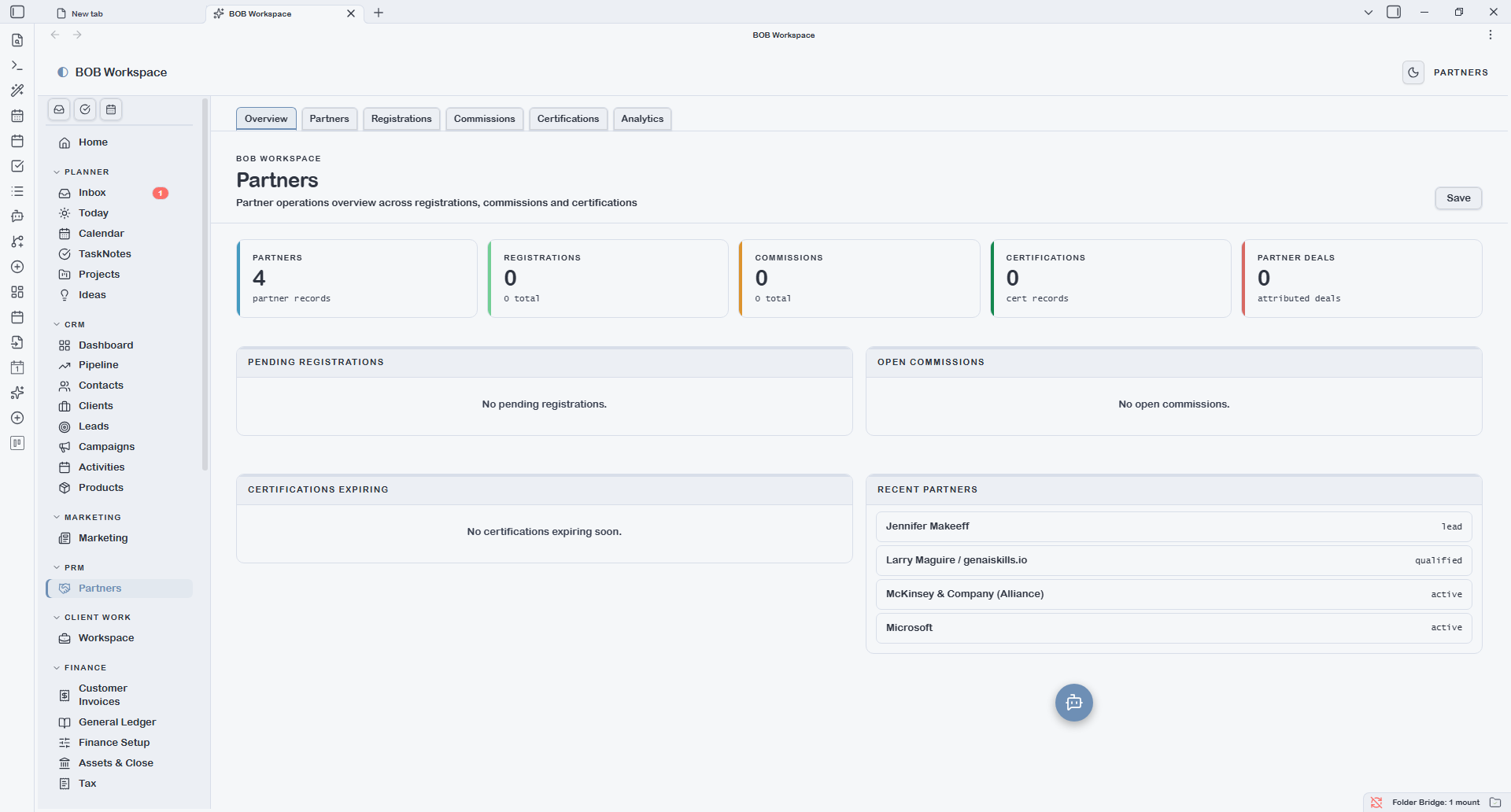Open the Partners count stat card
Image resolution: width=1511 pixels, height=812 pixels.
(x=357, y=279)
